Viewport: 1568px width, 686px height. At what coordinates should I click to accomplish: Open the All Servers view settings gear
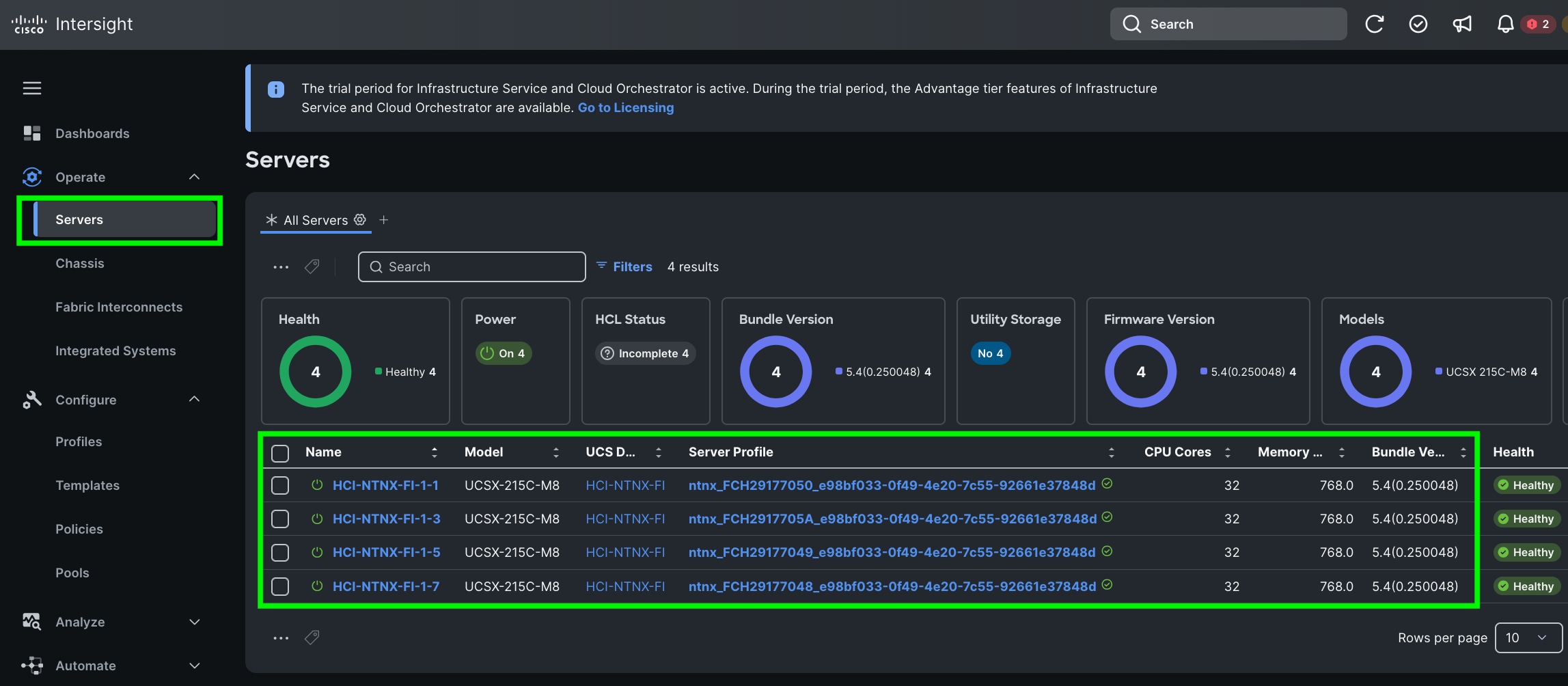[x=360, y=219]
